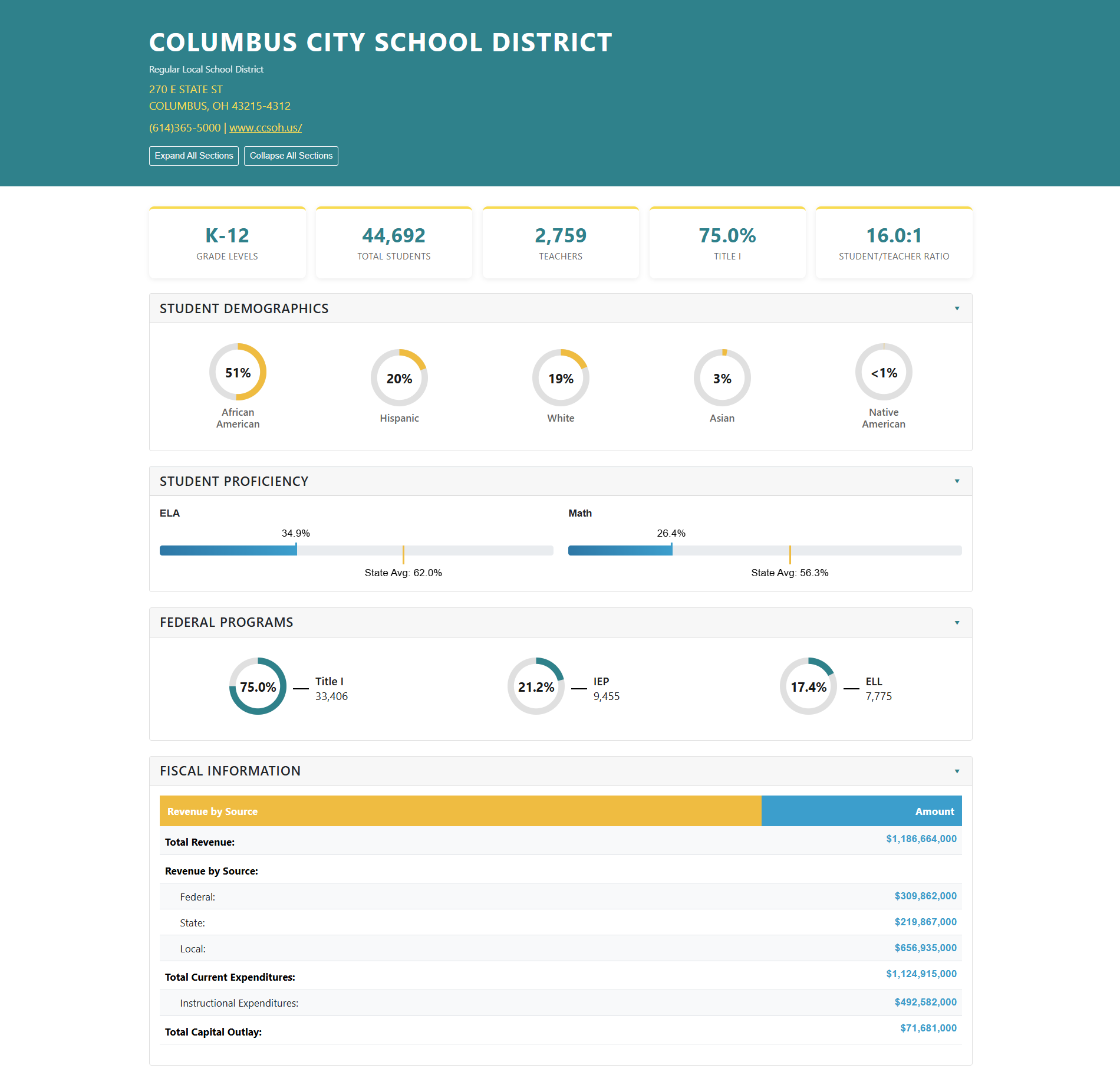
Task: Click the Local revenue amount $656,935,000
Action: (925, 948)
